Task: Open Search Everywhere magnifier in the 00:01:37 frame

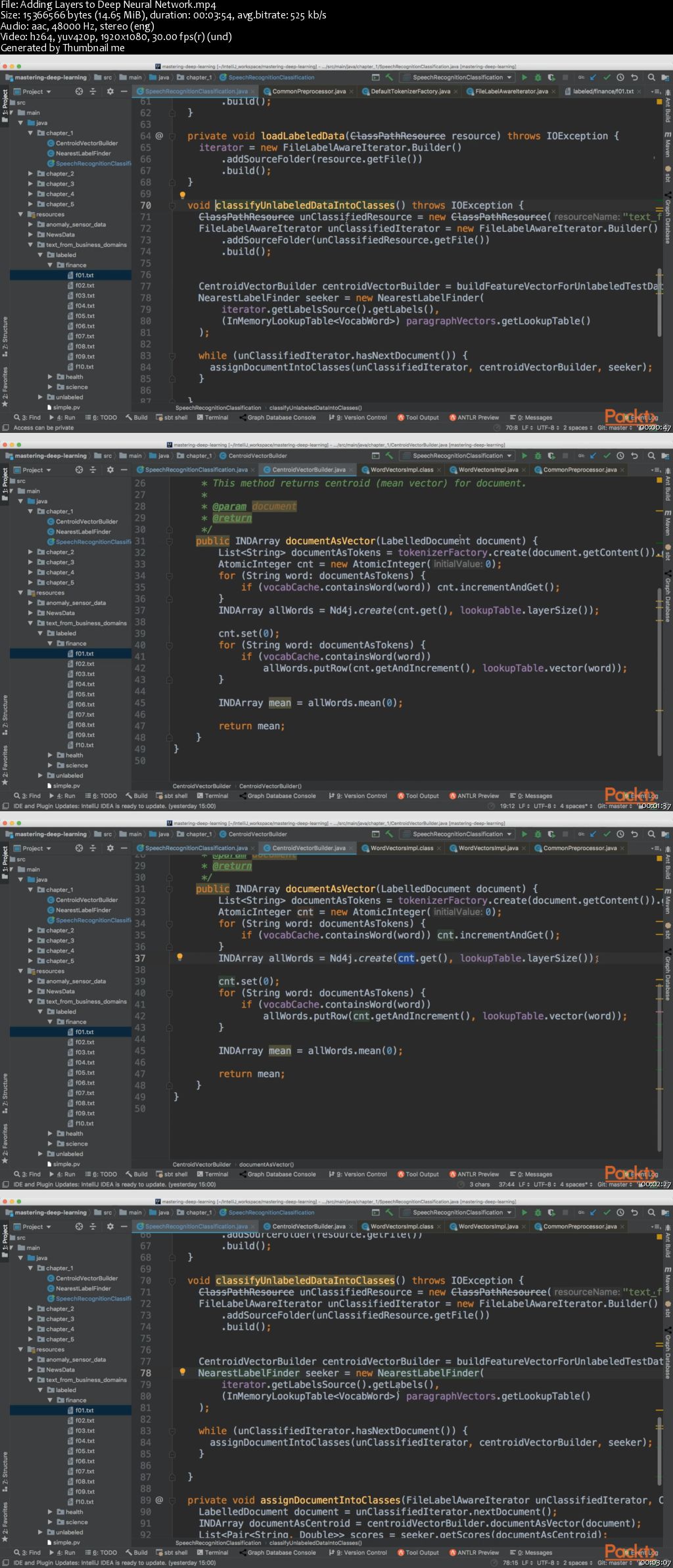Action: pos(651,456)
